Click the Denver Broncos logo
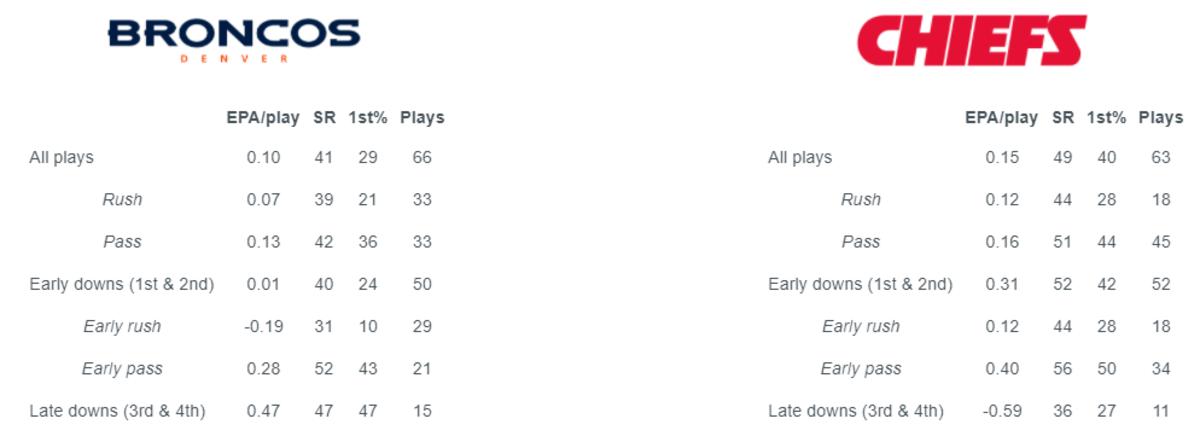The height and width of the screenshot is (442, 1200). click(x=233, y=38)
